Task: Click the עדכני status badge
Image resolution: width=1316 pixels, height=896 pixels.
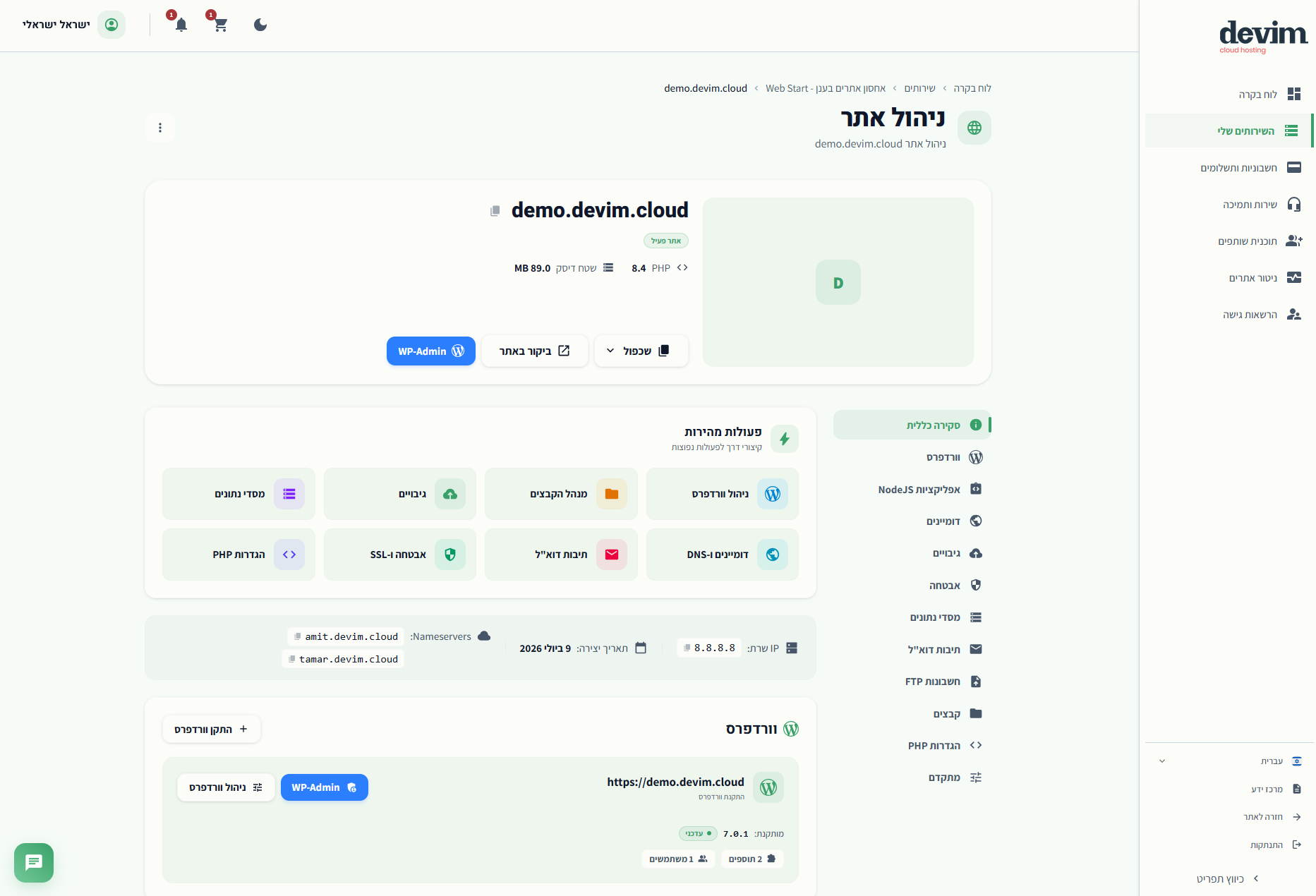Action: coord(698,833)
